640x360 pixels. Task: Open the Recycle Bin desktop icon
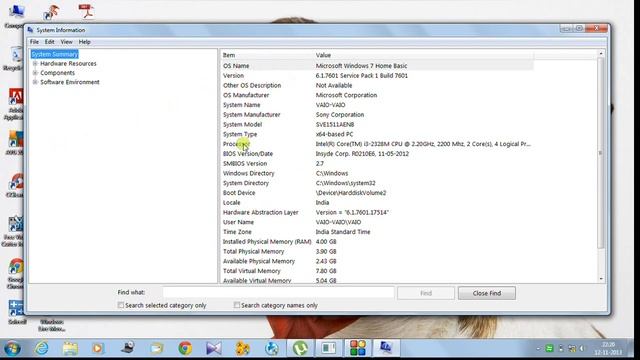click(15, 59)
